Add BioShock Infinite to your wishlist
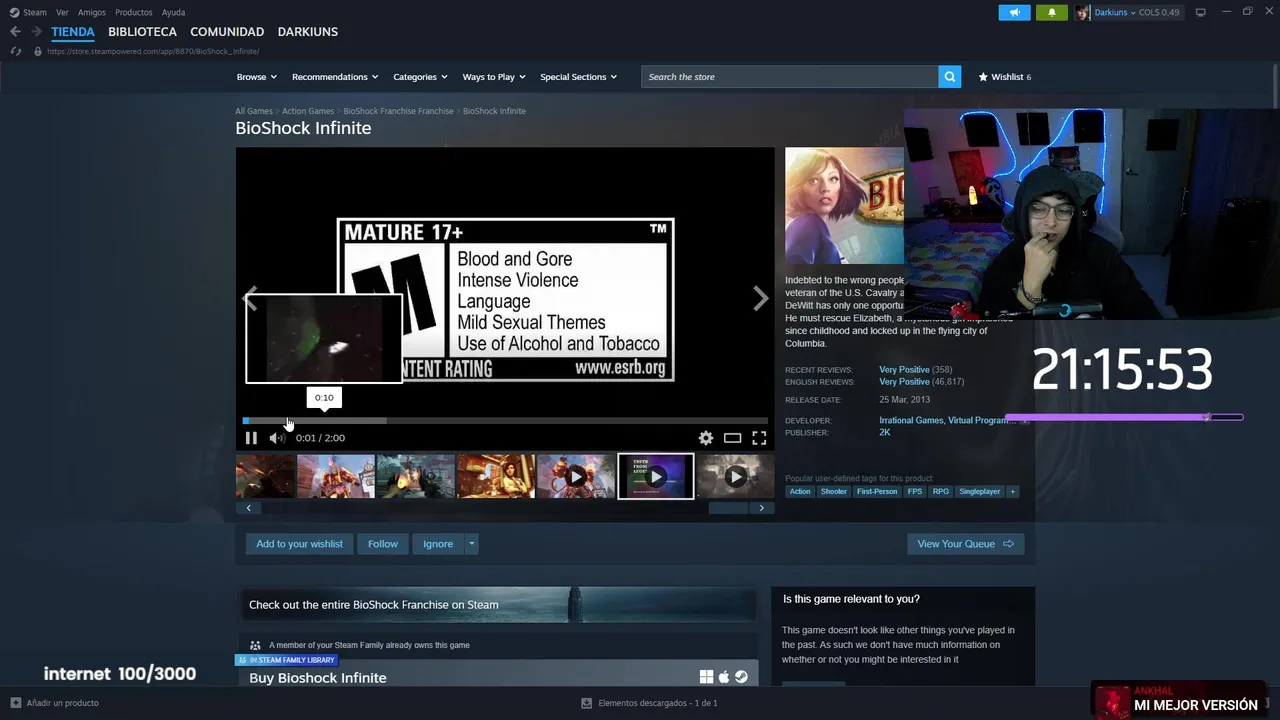The image size is (1280, 720). coord(299,544)
